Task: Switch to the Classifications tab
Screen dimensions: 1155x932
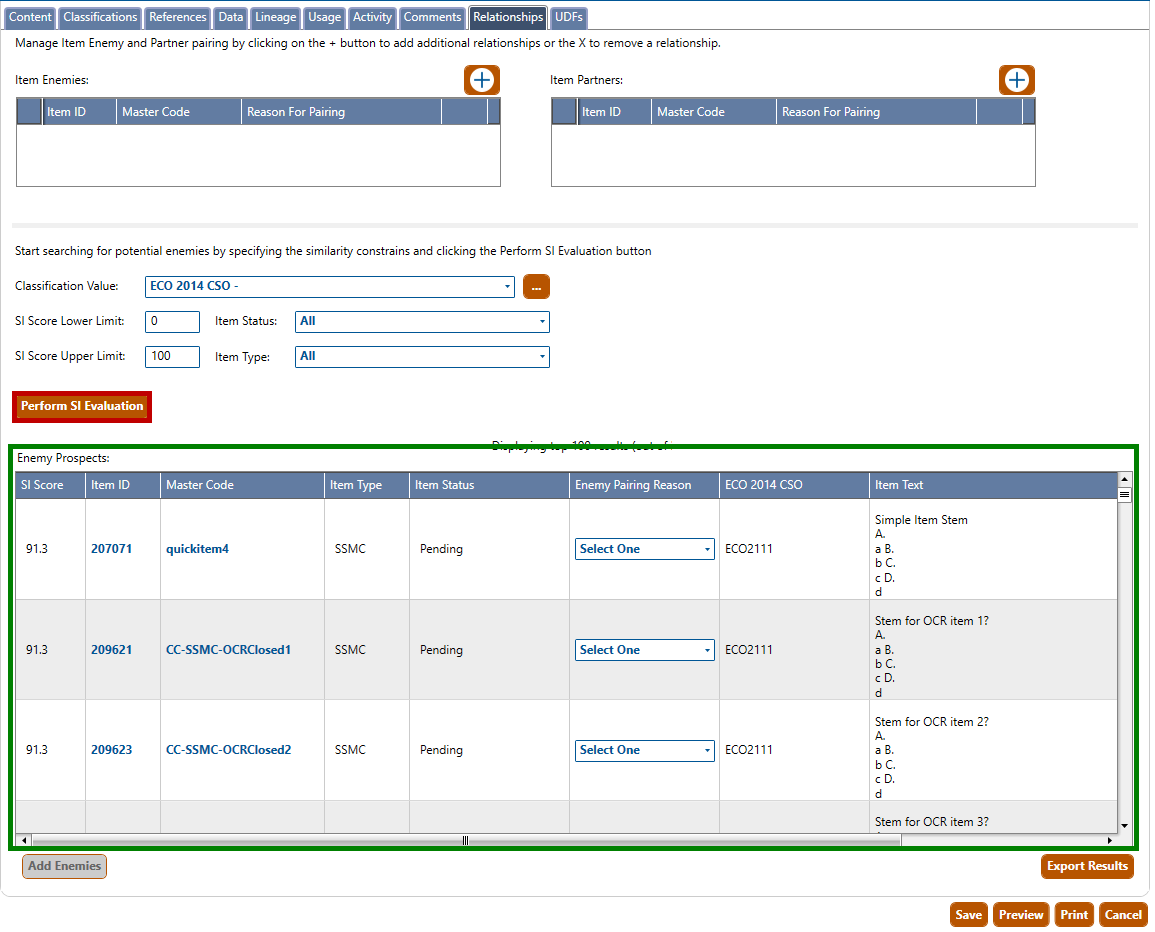Action: pos(100,17)
